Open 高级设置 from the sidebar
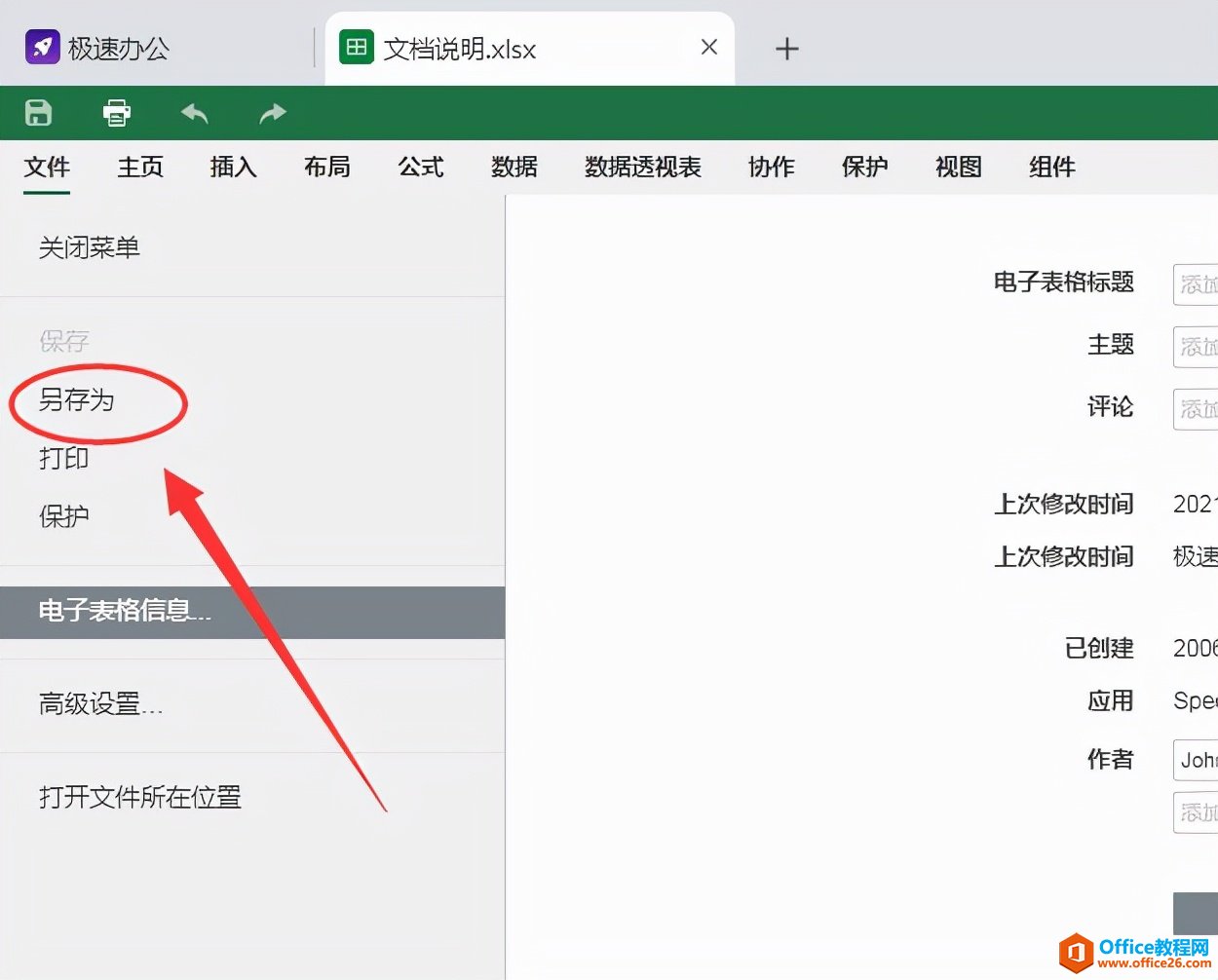1218x980 pixels. 101,705
